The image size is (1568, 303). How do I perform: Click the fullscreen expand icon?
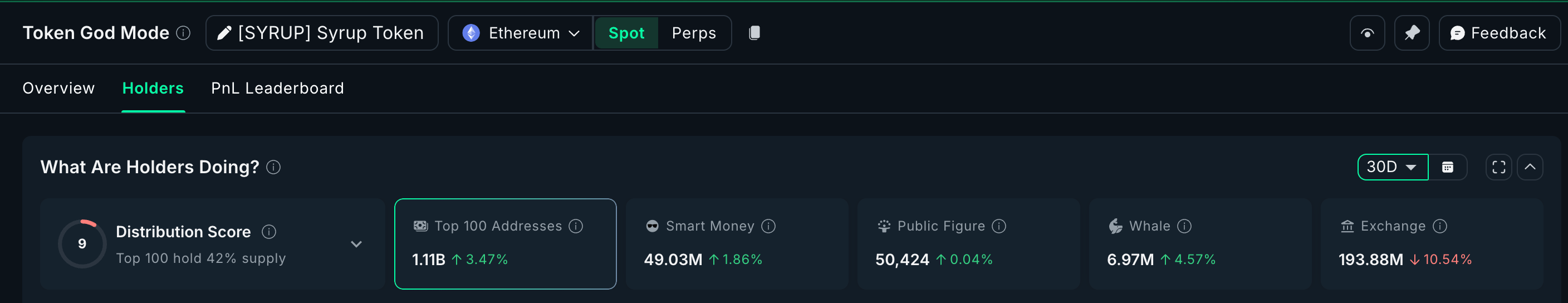[1498, 167]
